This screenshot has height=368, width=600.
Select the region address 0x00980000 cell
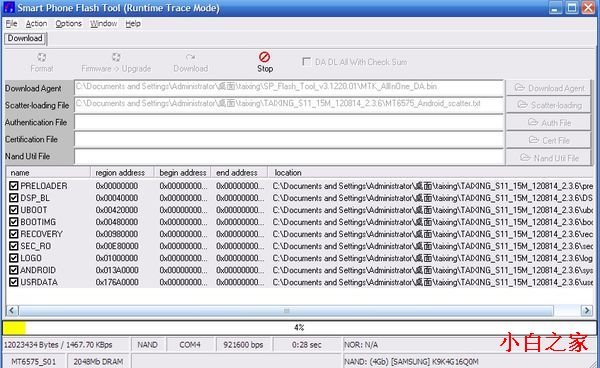click(117, 234)
